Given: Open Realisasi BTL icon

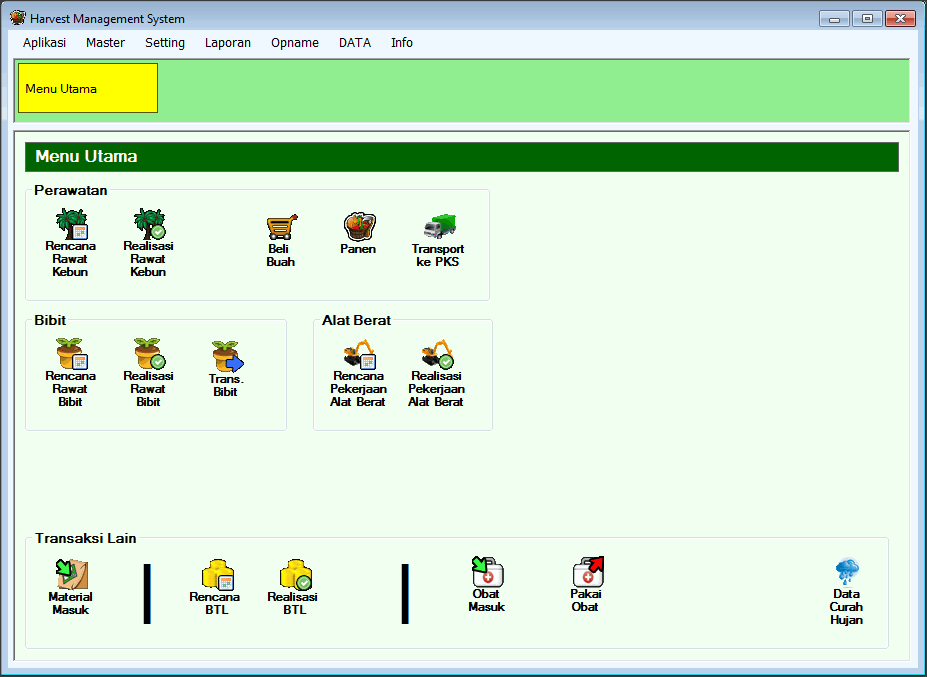Looking at the screenshot, I should coord(296,575).
